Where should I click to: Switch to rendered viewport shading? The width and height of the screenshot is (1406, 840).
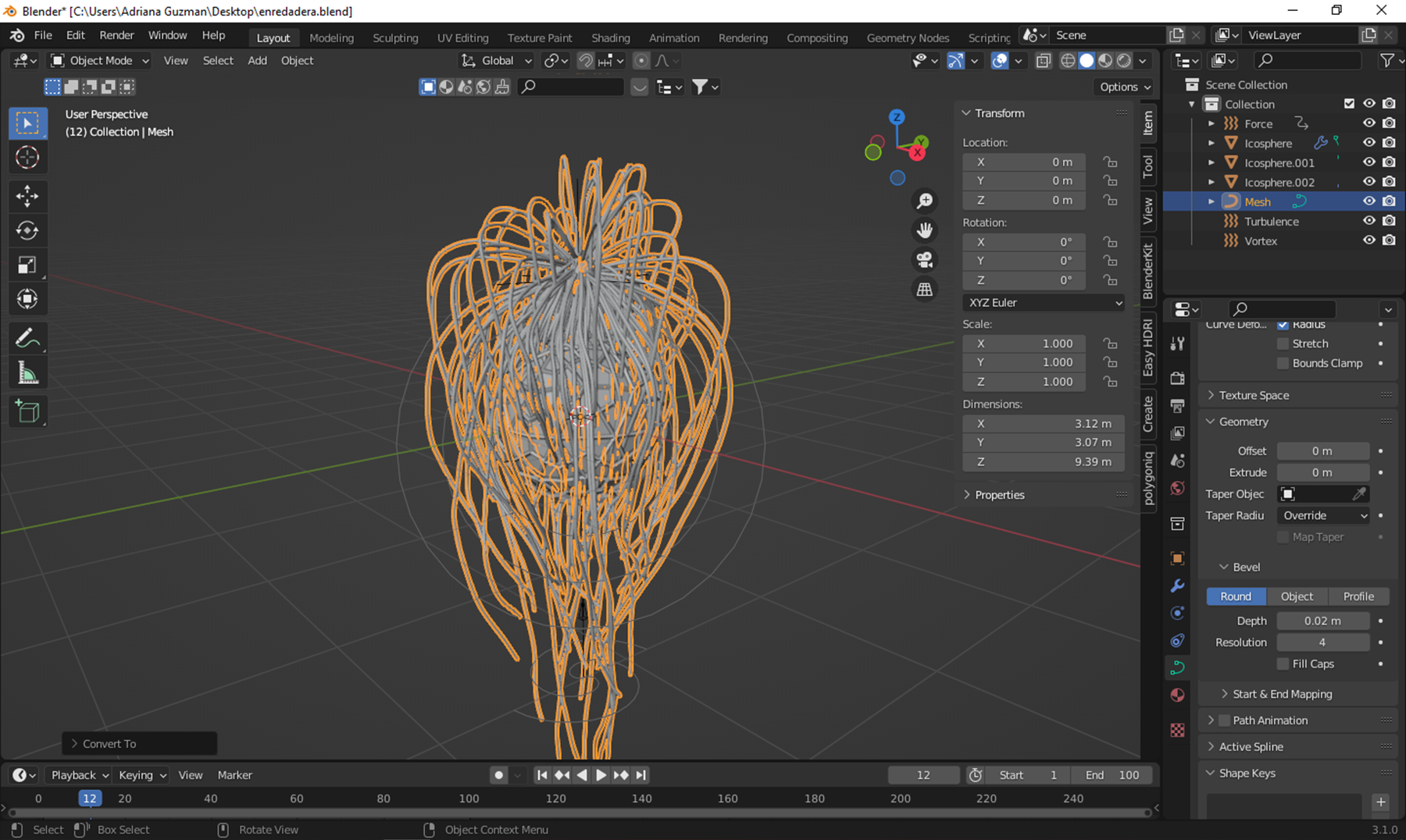pyautogui.click(x=1124, y=61)
